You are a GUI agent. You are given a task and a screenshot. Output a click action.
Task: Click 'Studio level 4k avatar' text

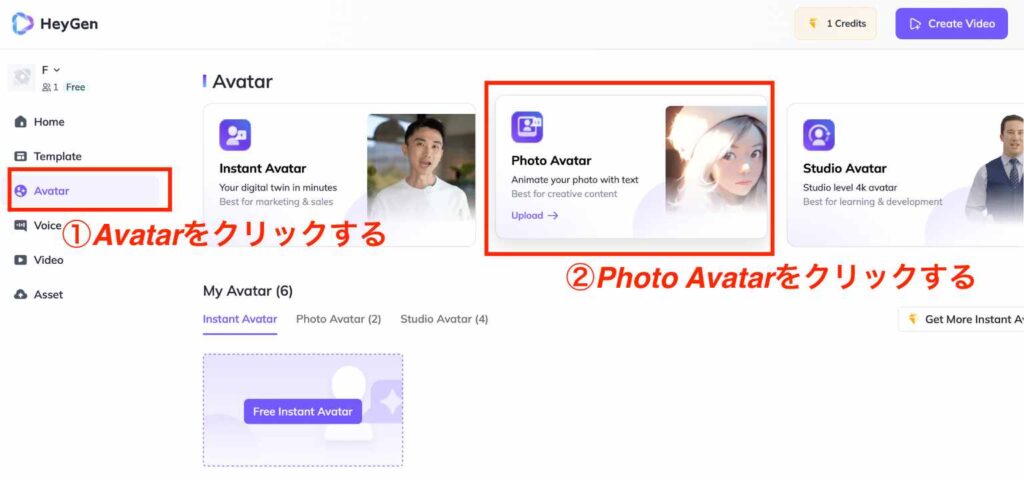(850, 188)
